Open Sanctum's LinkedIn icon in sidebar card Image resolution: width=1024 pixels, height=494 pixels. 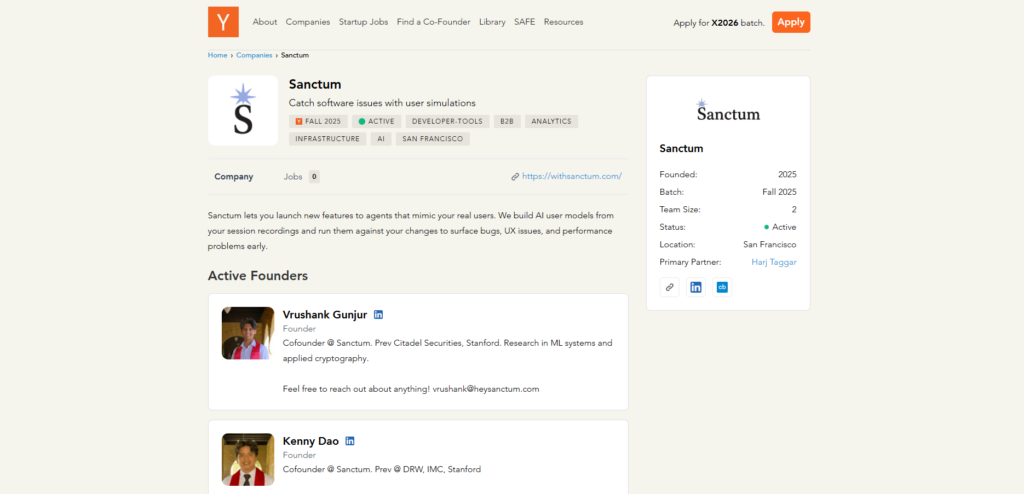click(x=696, y=287)
